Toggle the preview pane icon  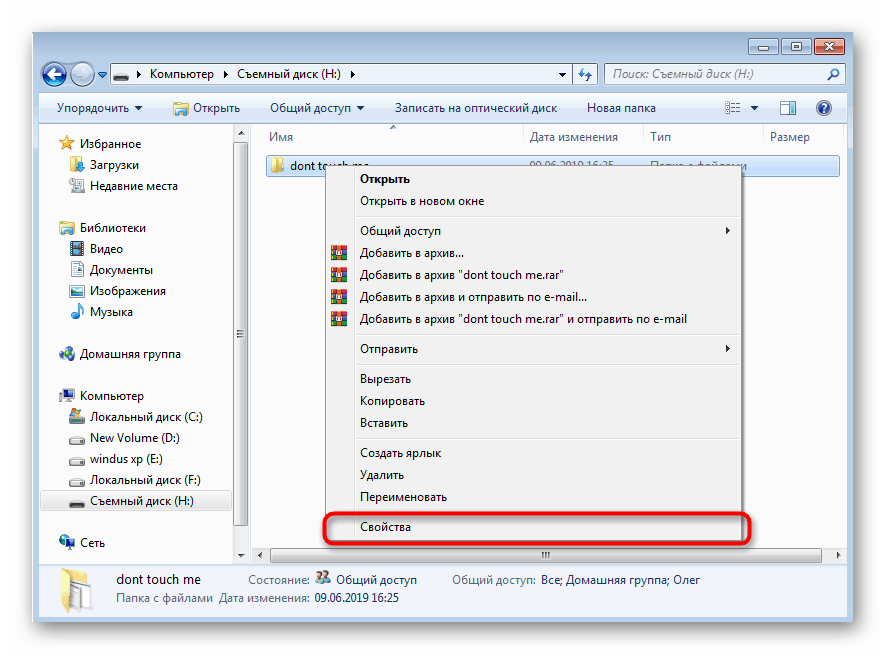point(788,108)
